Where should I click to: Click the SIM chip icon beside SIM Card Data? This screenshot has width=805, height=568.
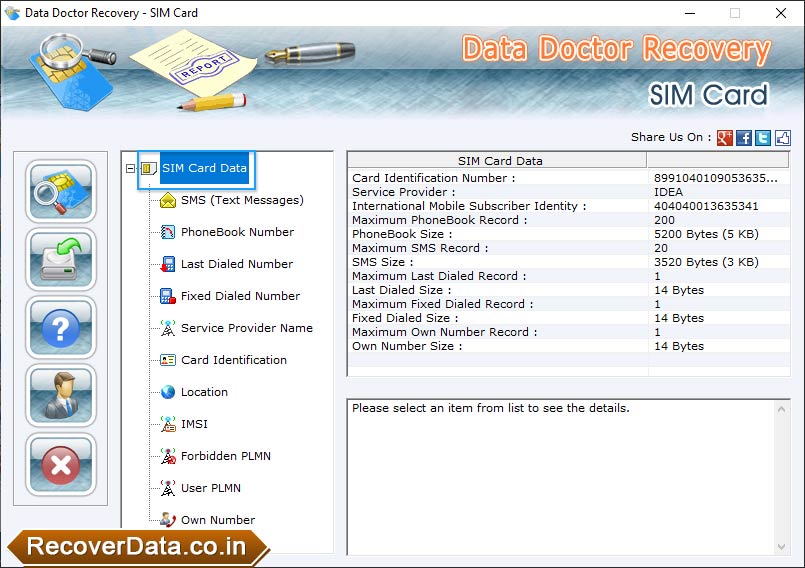tap(148, 168)
